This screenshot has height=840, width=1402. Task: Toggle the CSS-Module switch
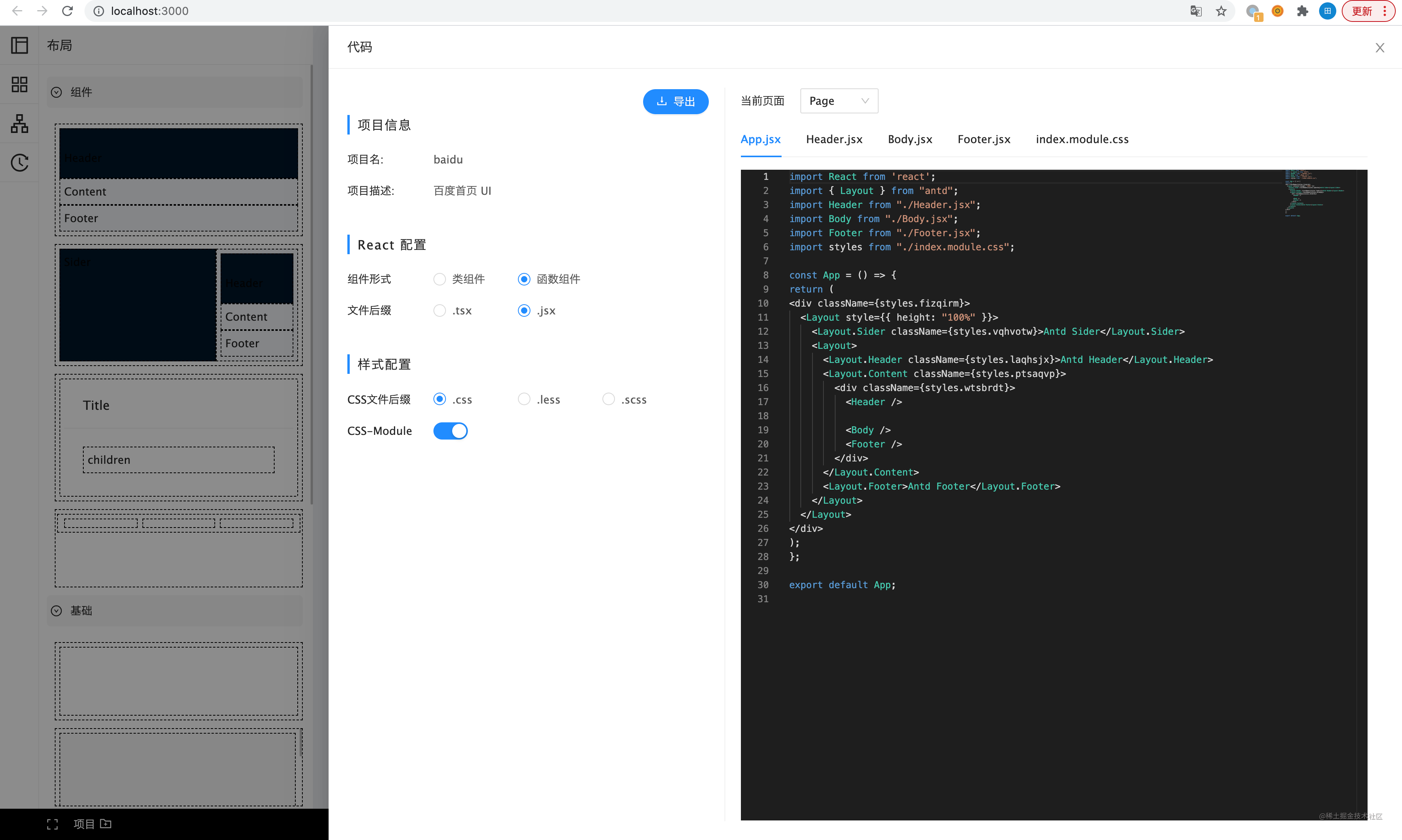click(x=450, y=431)
